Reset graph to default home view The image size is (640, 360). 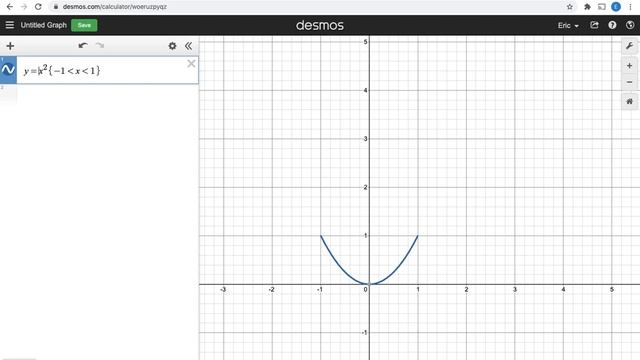point(629,101)
